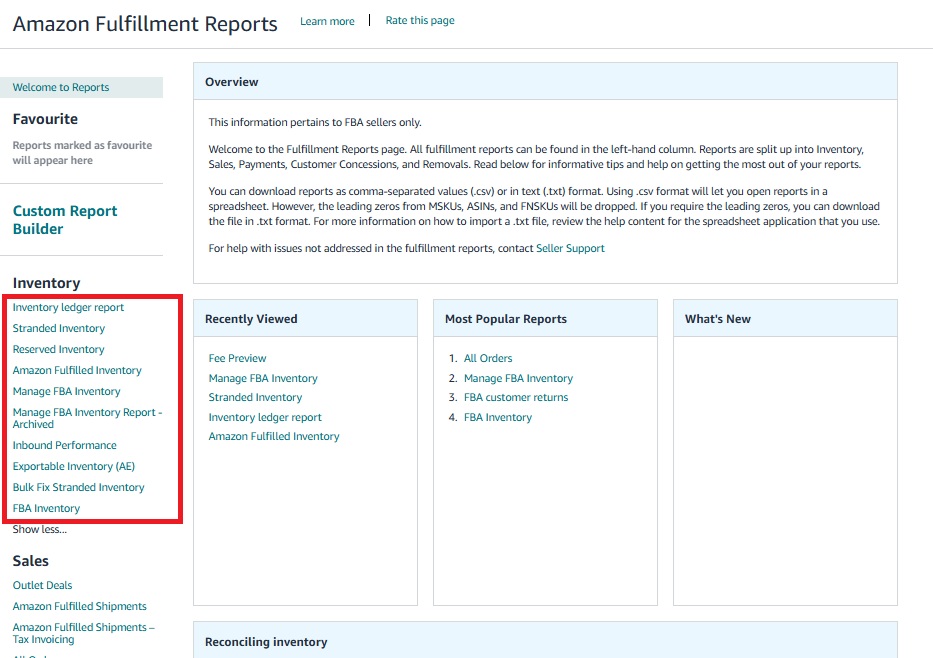Screen dimensions: 933x658
Task: Open Custom Report Builder
Action: 65,220
